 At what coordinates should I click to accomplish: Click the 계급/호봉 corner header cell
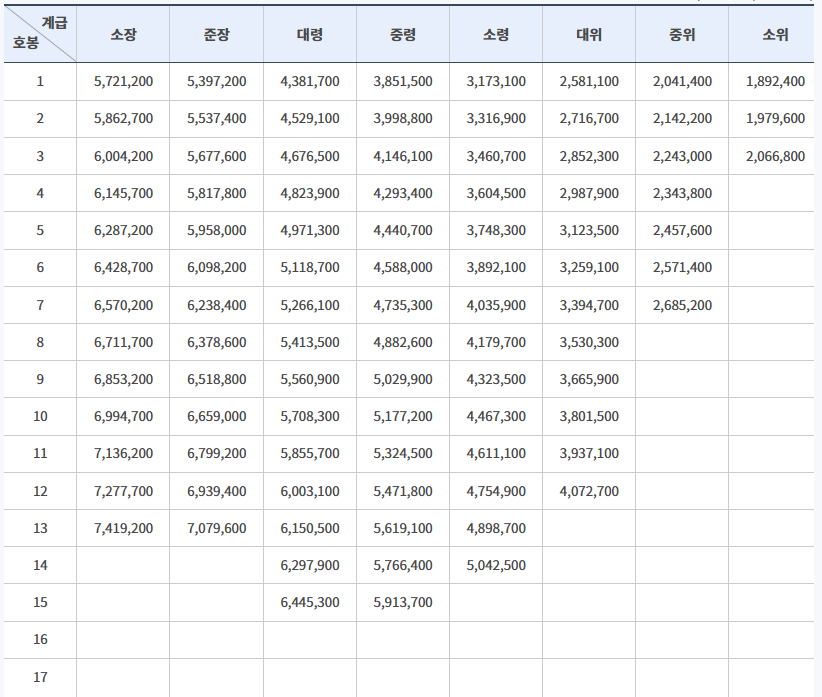click(40, 35)
